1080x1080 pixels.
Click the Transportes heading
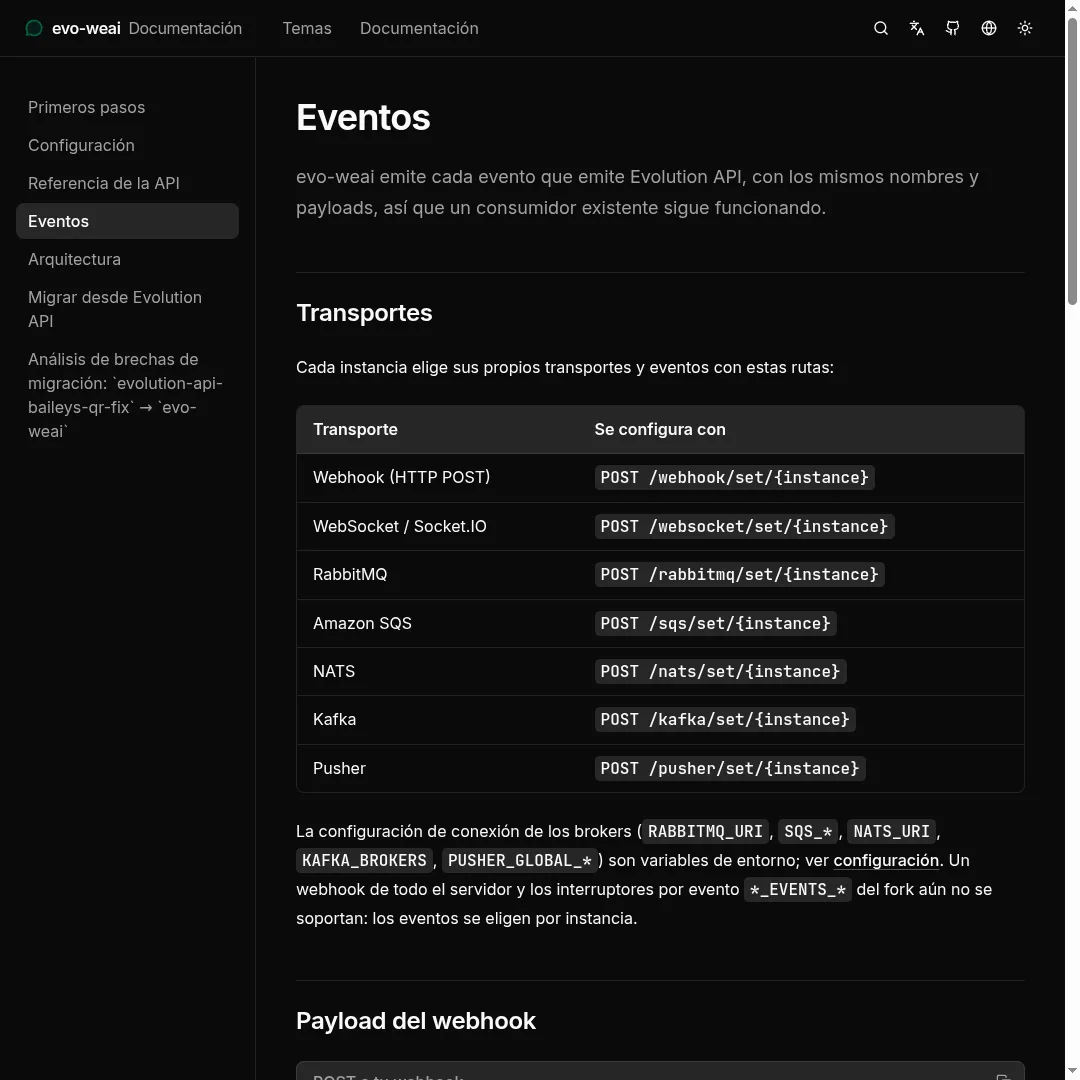(x=364, y=313)
